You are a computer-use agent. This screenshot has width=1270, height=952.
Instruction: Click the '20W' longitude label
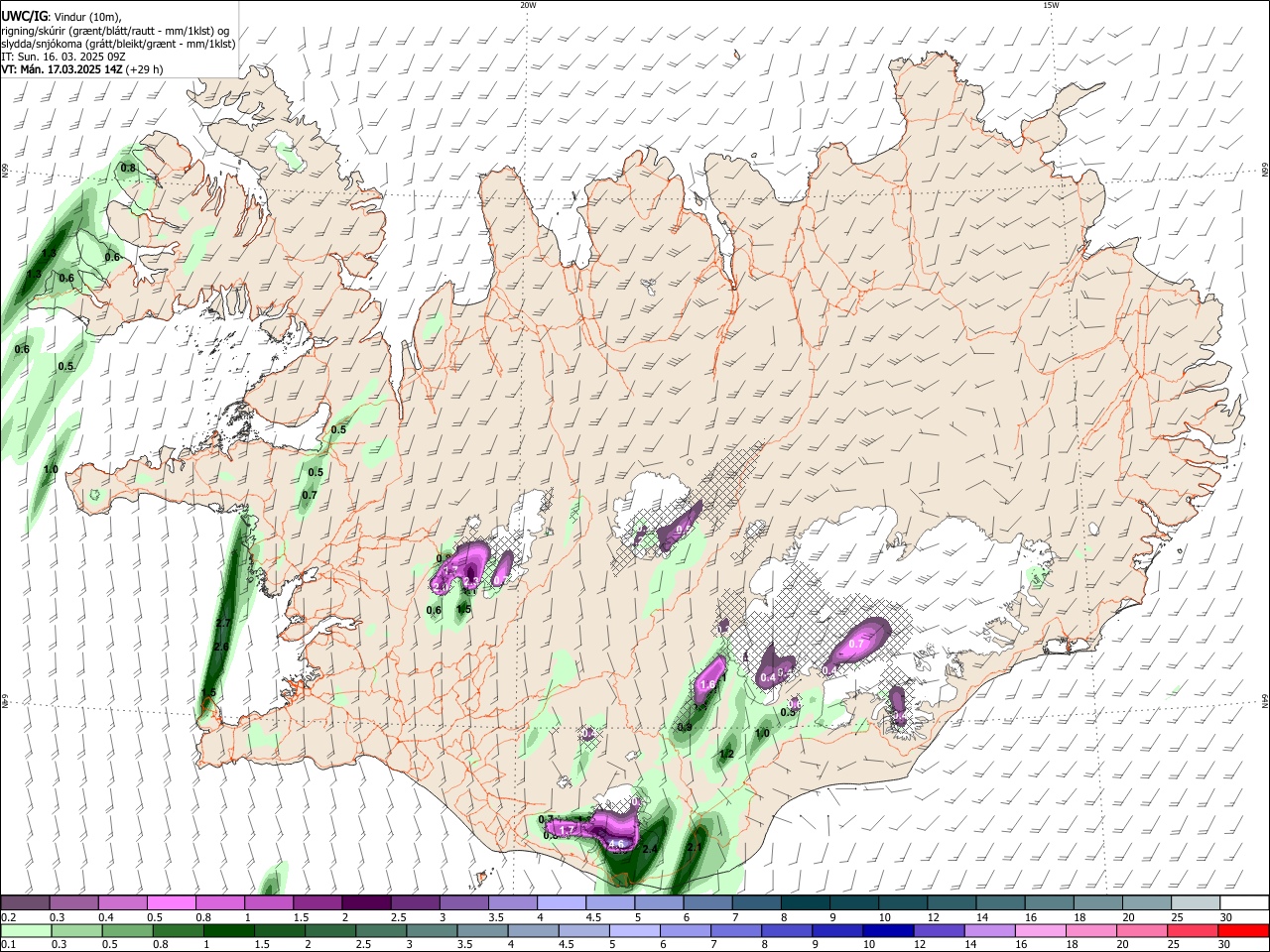[528, 5]
